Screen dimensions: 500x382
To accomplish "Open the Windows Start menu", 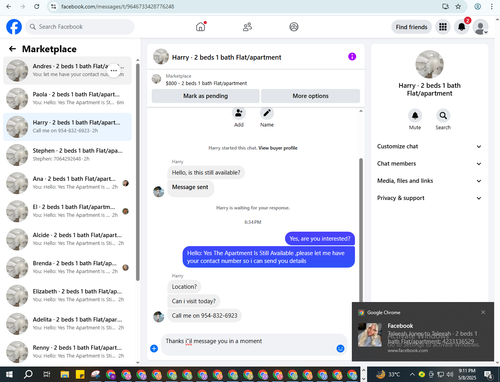I will tap(9, 374).
